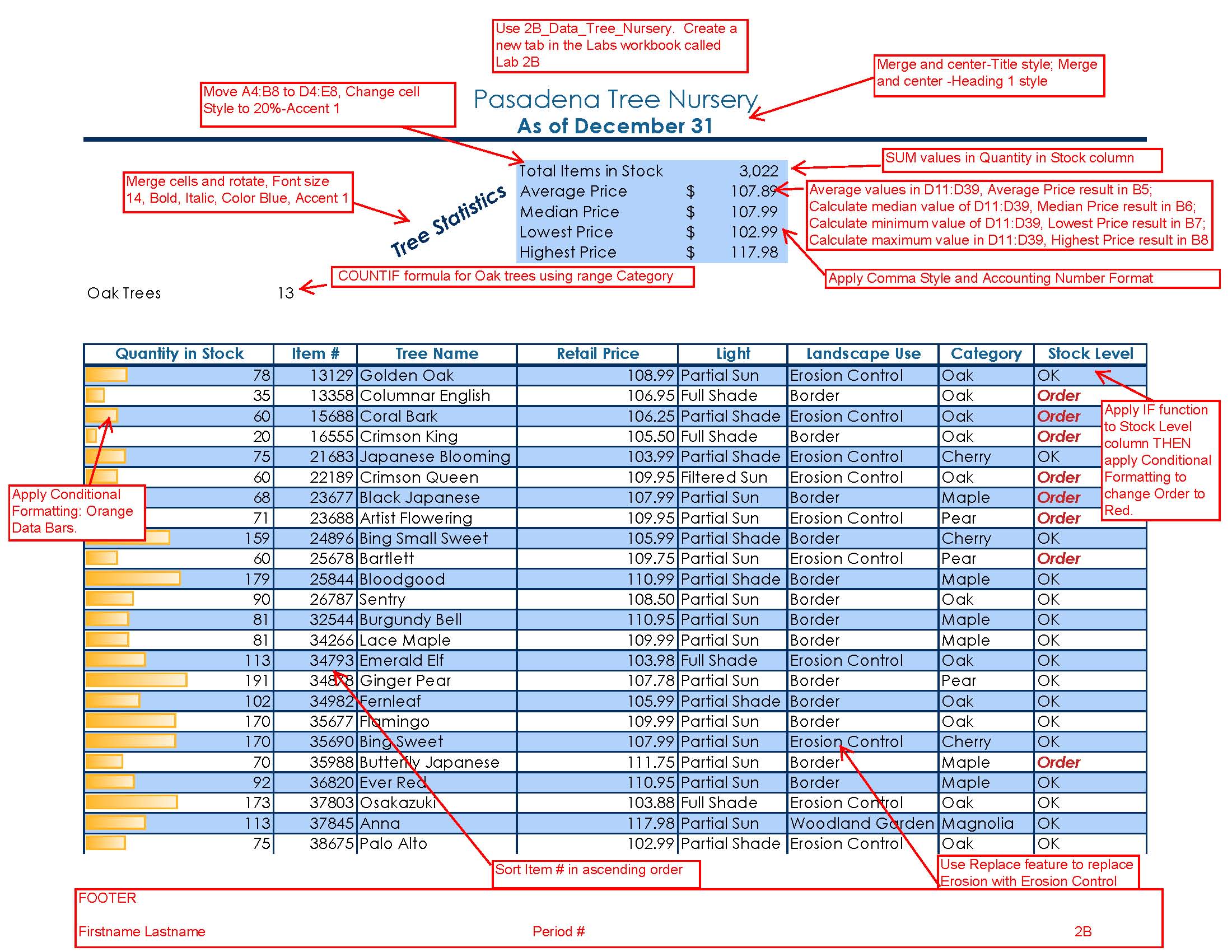Click OK status in Golden Oak row

(x=1090, y=375)
